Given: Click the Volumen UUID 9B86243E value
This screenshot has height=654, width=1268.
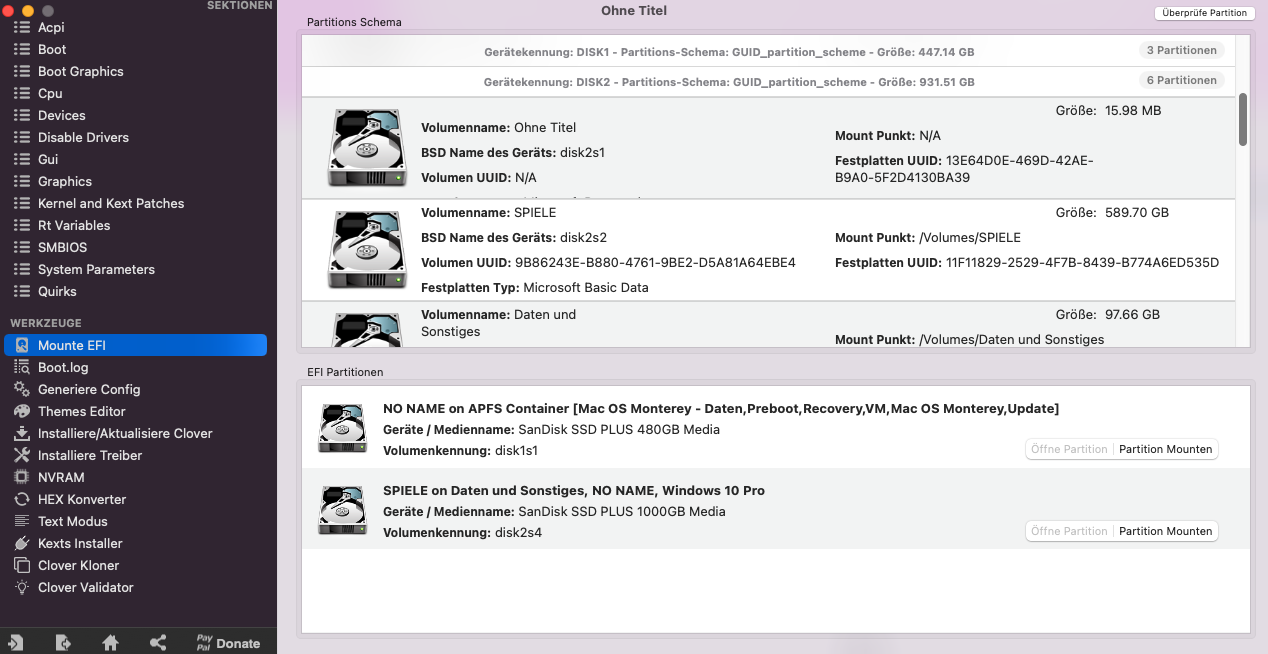Looking at the screenshot, I should (x=655, y=263).
